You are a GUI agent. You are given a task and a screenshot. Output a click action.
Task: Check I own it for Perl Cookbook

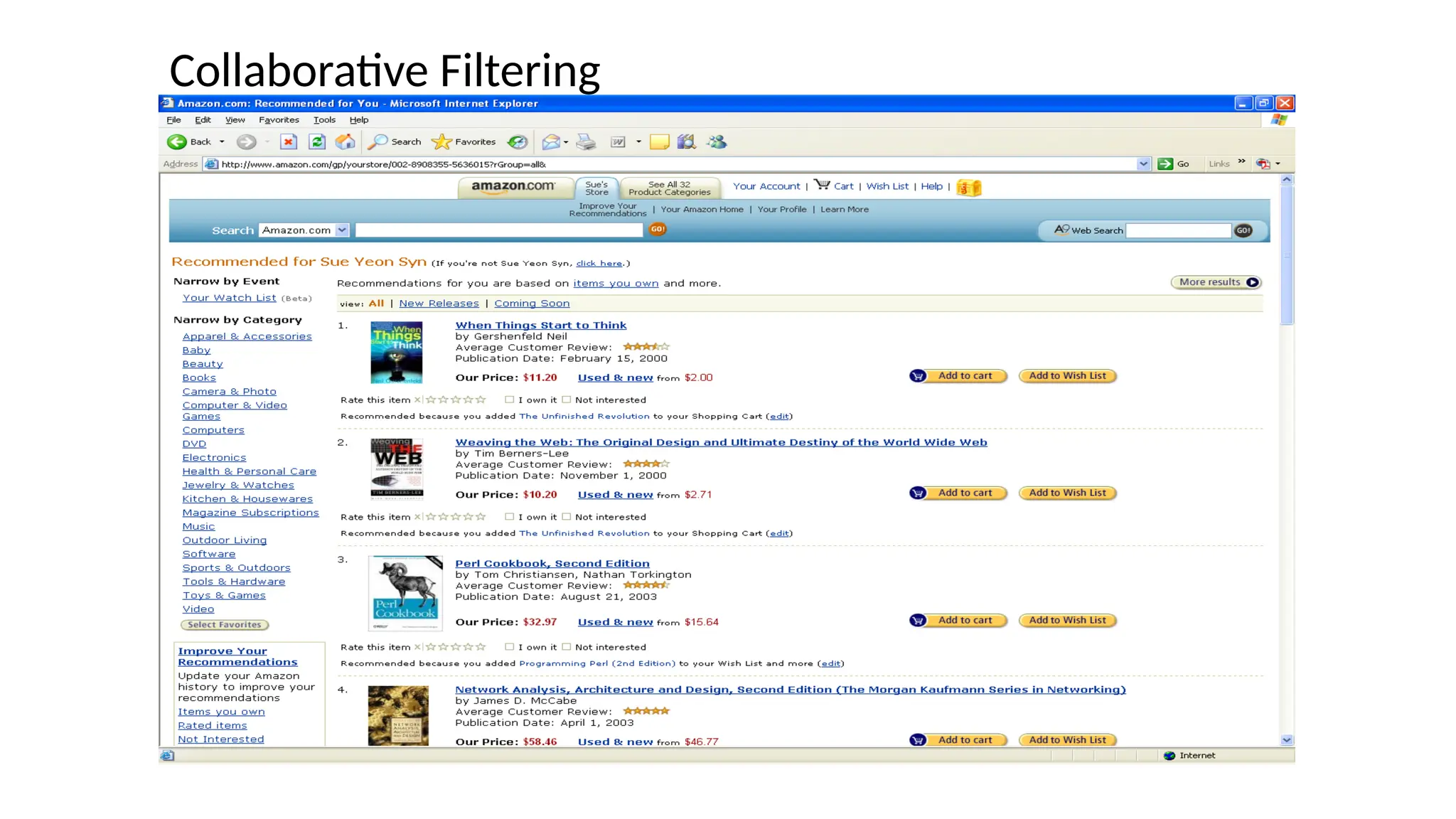[509, 647]
